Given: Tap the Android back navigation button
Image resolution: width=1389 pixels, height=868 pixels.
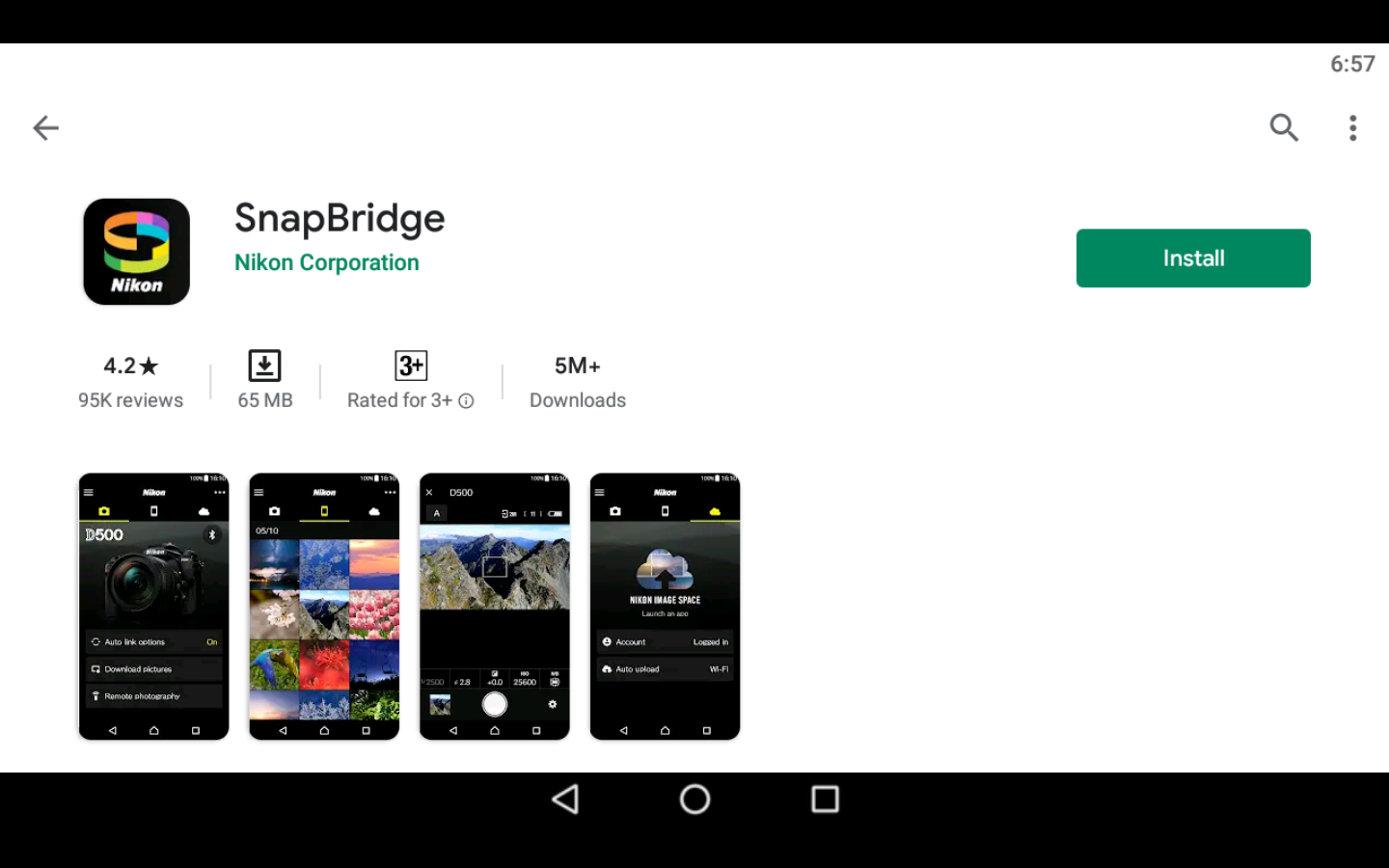Looking at the screenshot, I should [x=565, y=799].
